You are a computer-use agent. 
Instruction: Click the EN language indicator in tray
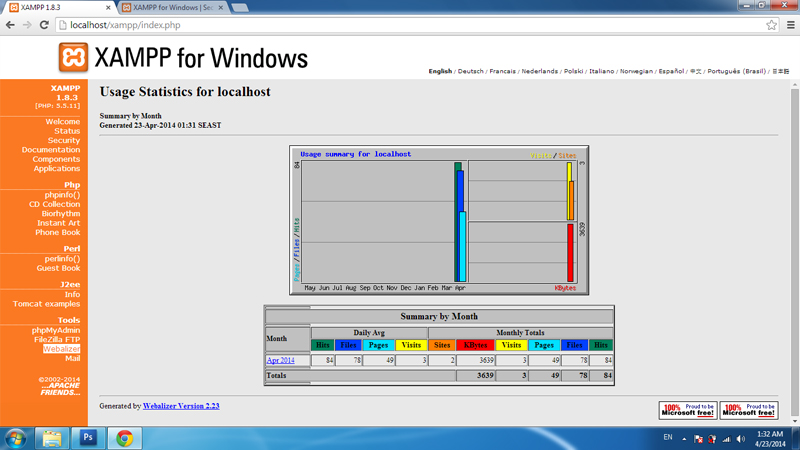[x=668, y=438]
